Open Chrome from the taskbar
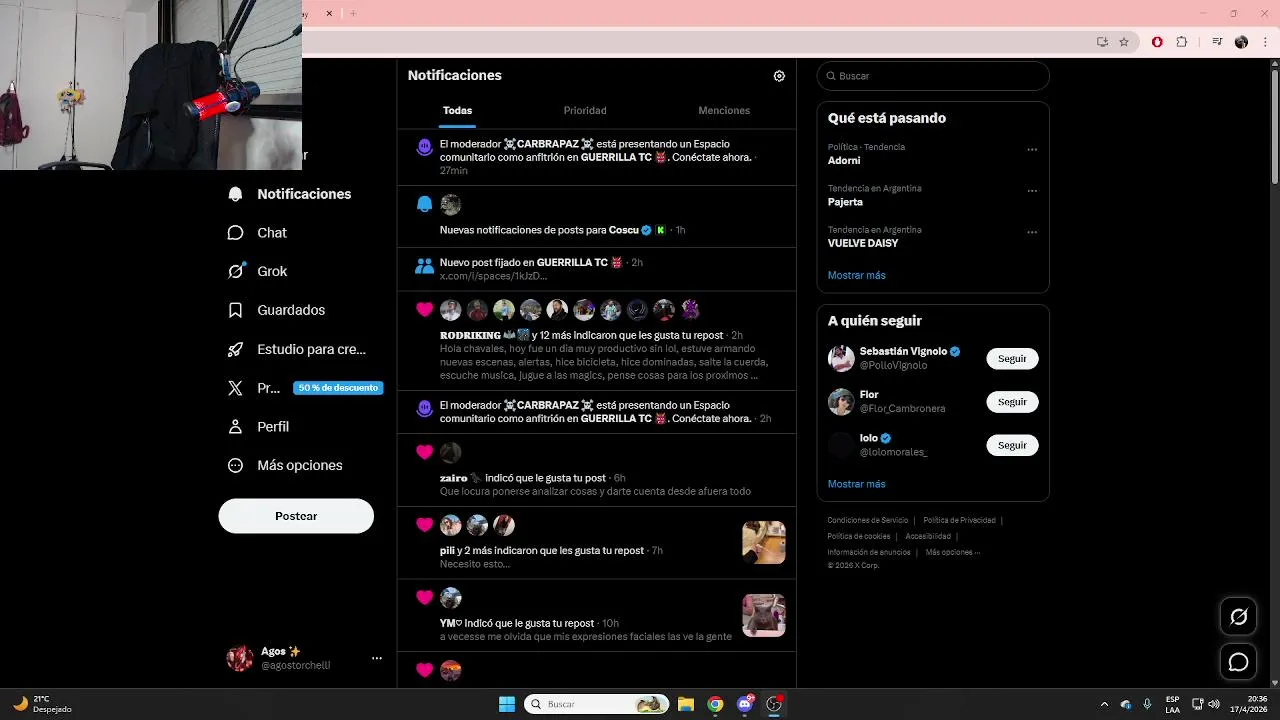 (x=715, y=704)
